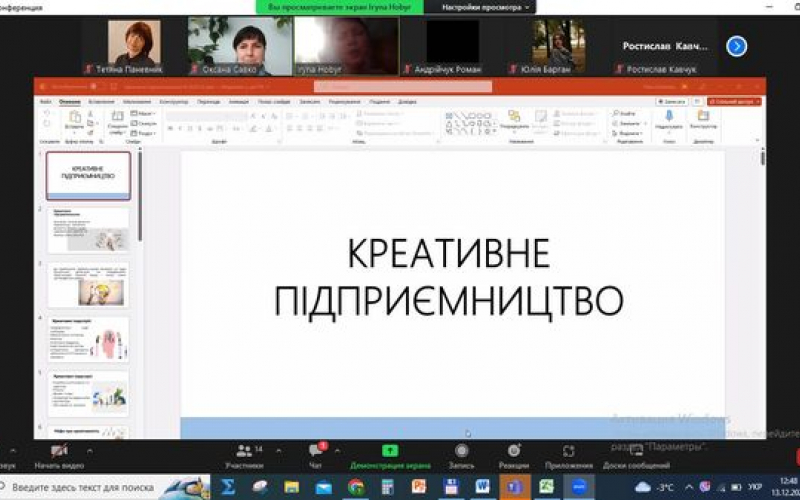
Task: Click the Arrange (Упорядкувати) icon
Action: point(514,117)
